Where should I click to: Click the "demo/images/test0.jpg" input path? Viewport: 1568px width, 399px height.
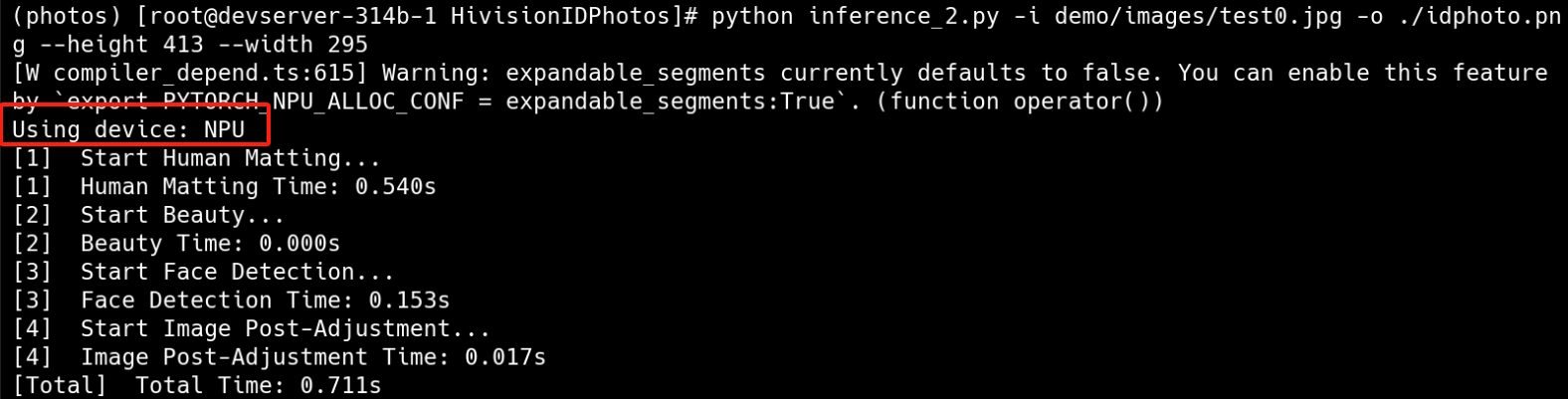point(1198,16)
